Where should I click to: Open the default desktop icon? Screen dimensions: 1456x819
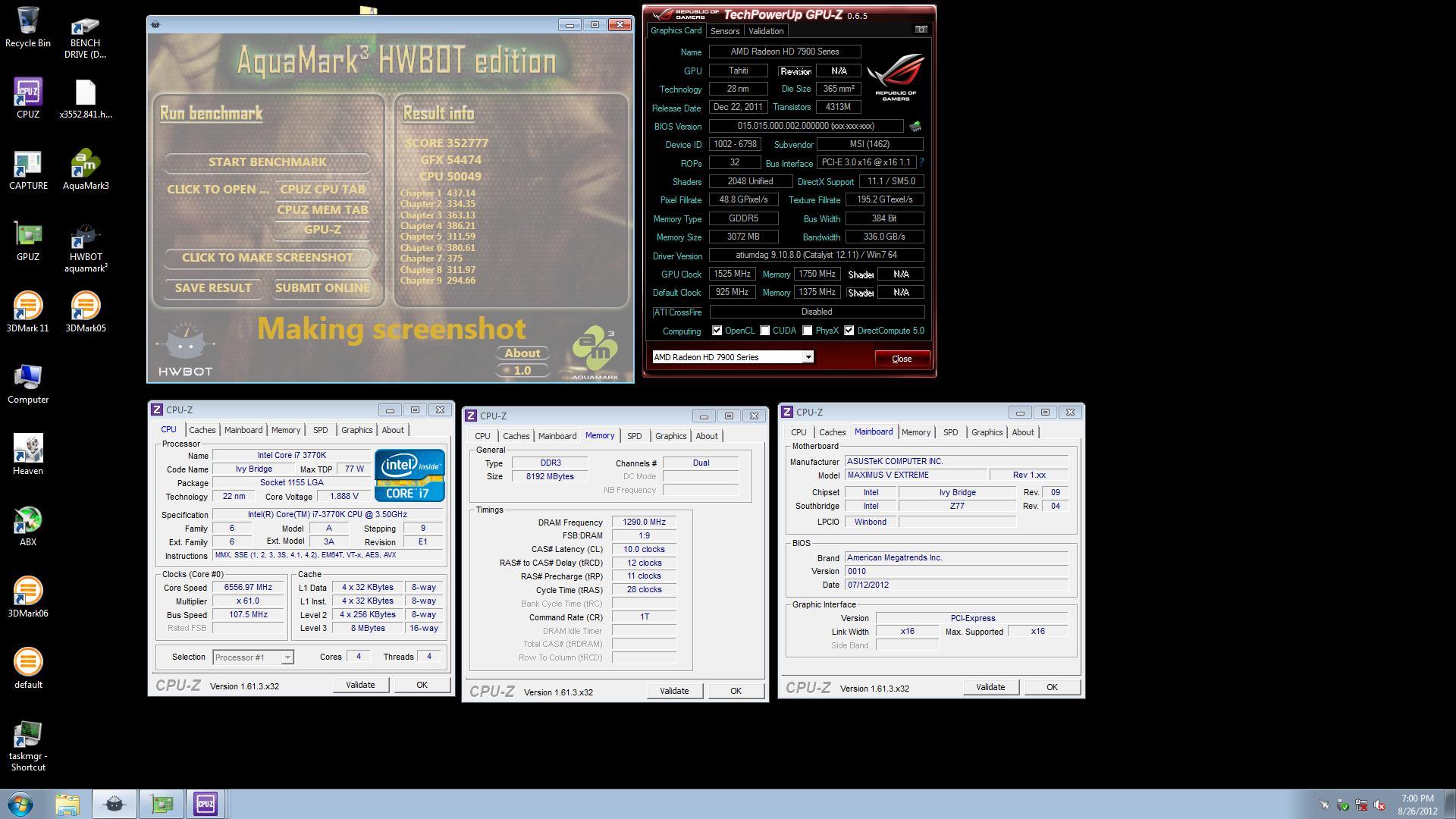28,668
